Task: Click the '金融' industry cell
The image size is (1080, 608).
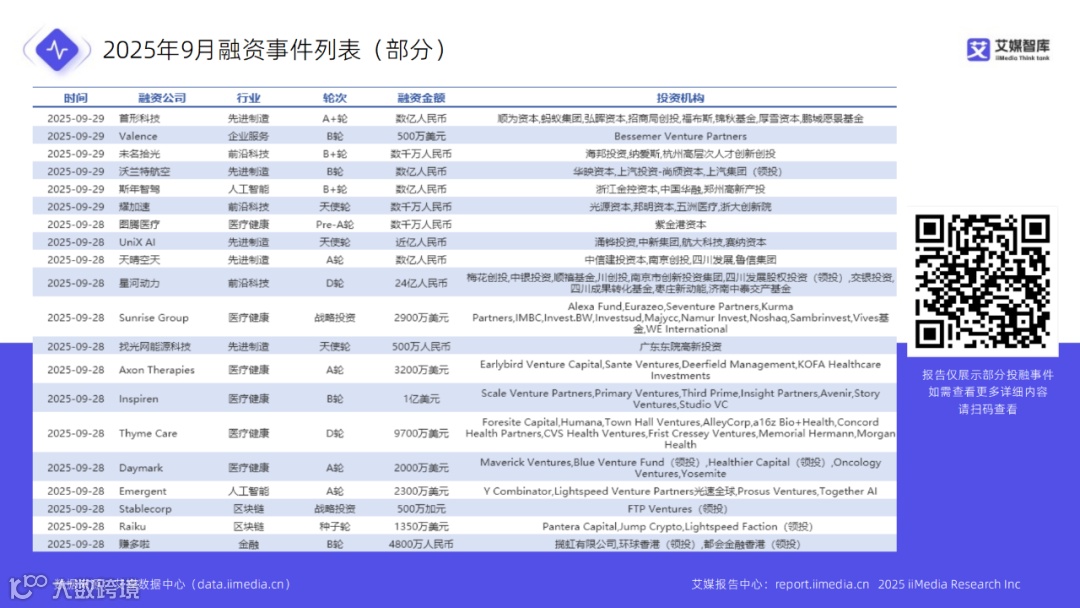Action: [249, 544]
